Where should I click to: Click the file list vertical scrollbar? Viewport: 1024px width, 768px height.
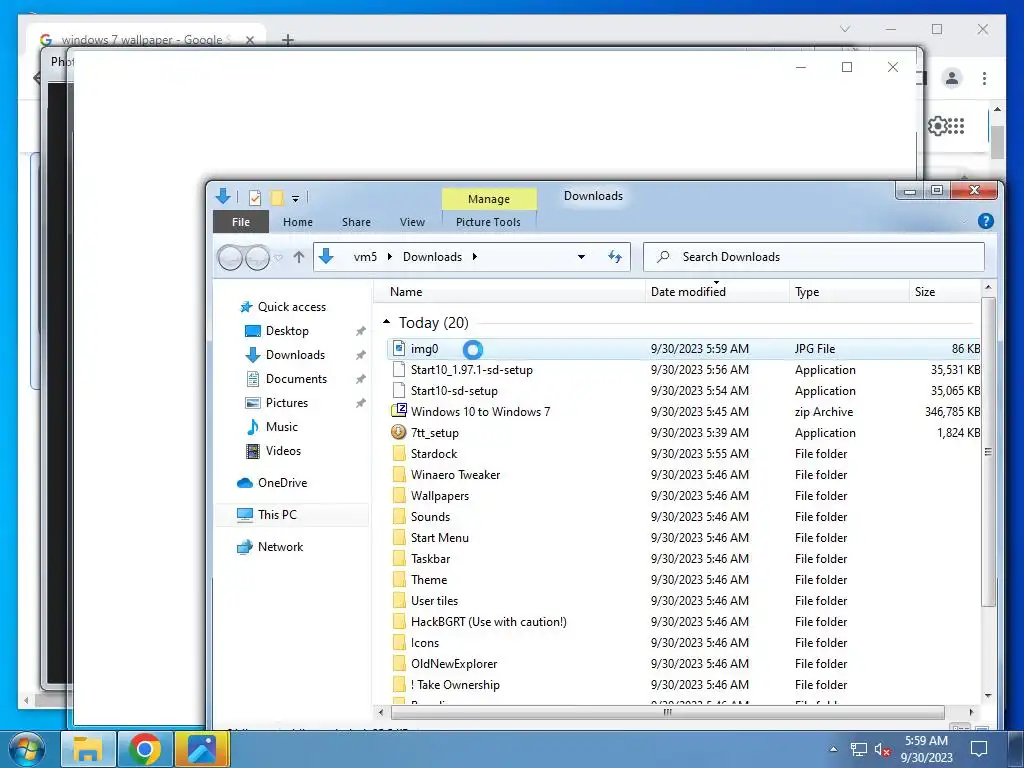pyautogui.click(x=988, y=451)
